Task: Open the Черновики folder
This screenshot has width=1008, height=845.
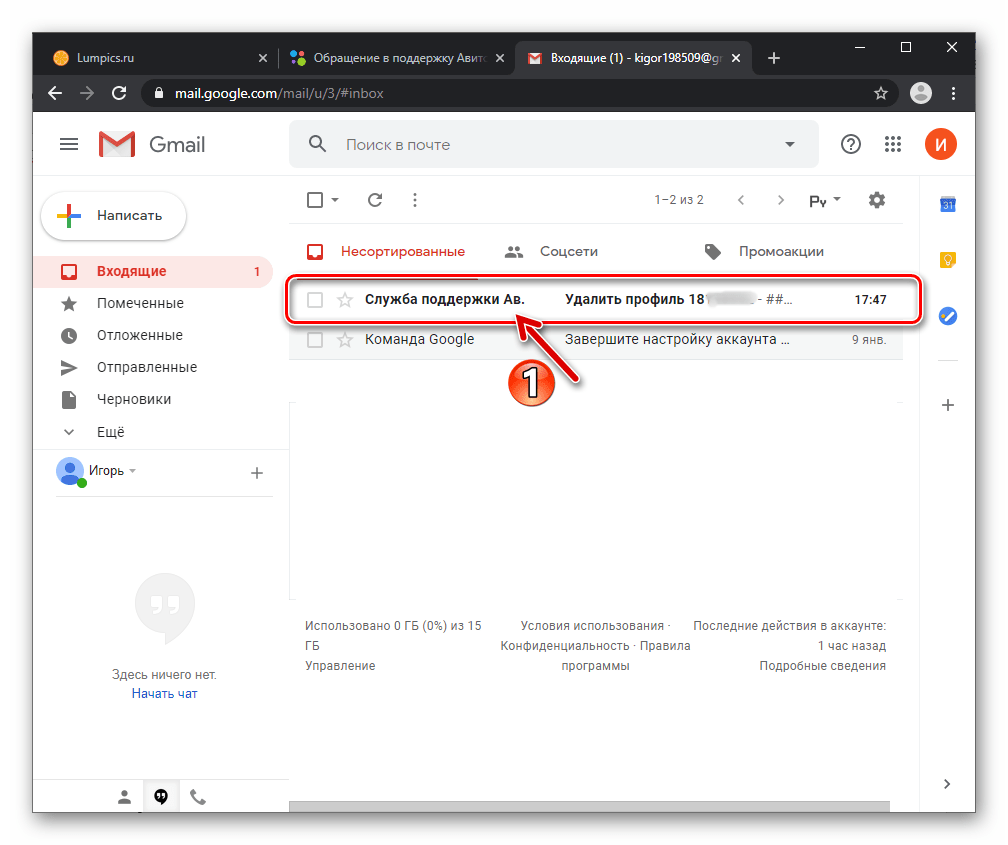Action: coord(134,399)
